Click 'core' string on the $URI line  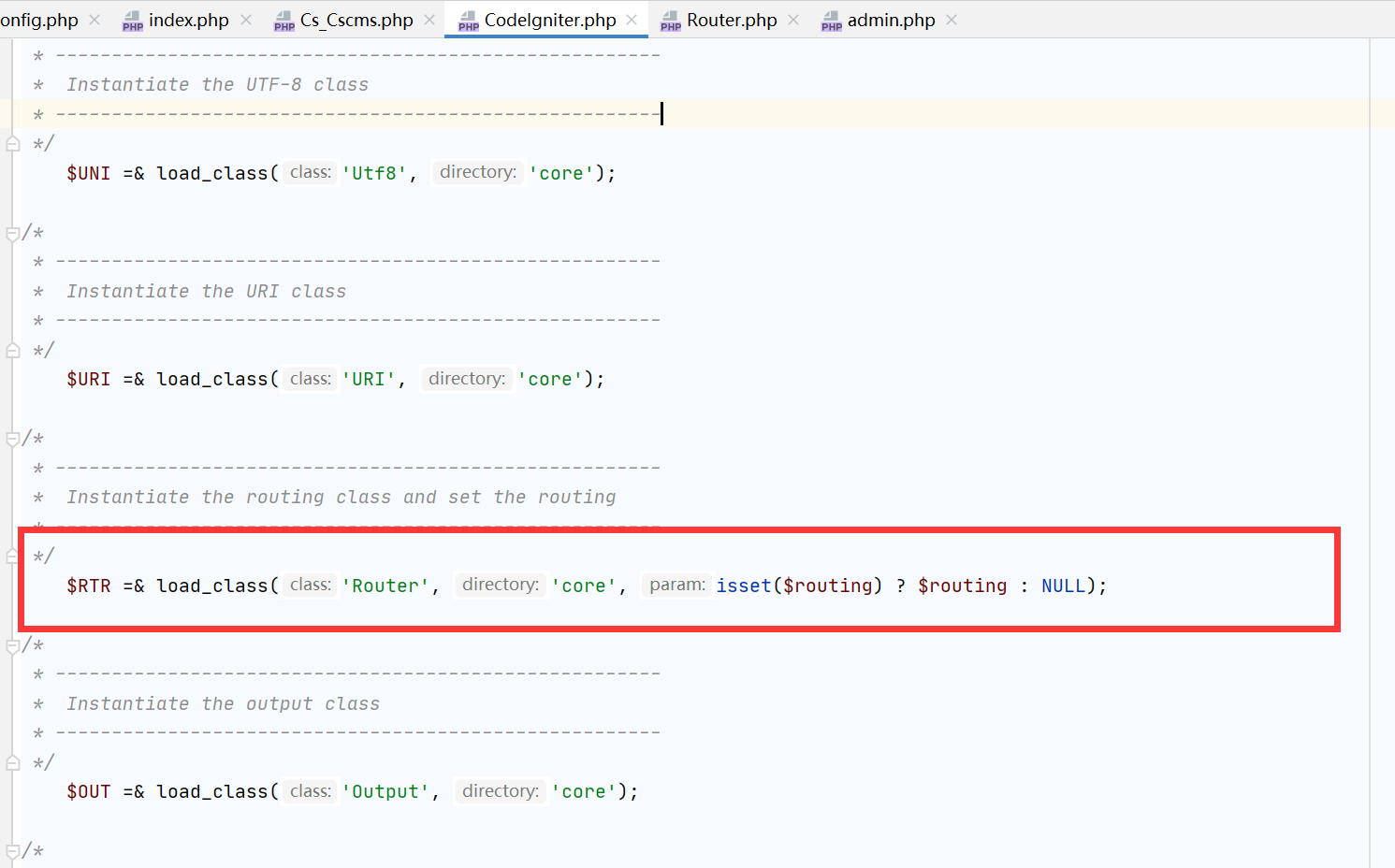pyautogui.click(x=550, y=379)
